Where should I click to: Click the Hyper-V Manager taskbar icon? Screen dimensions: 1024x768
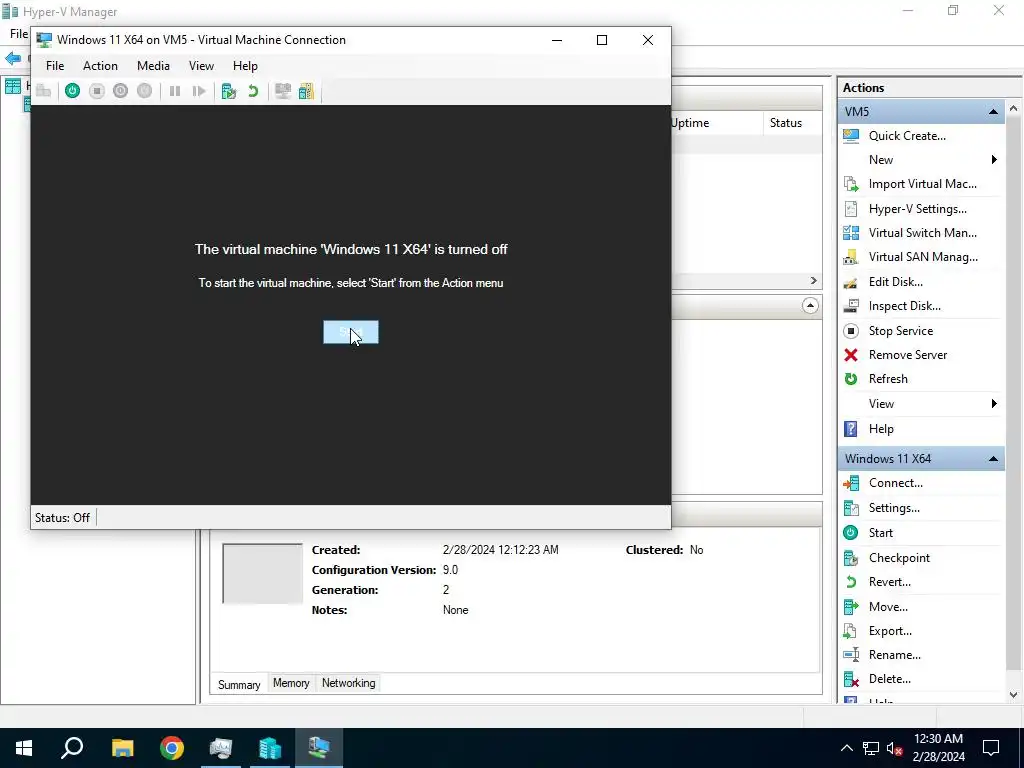tap(270, 748)
